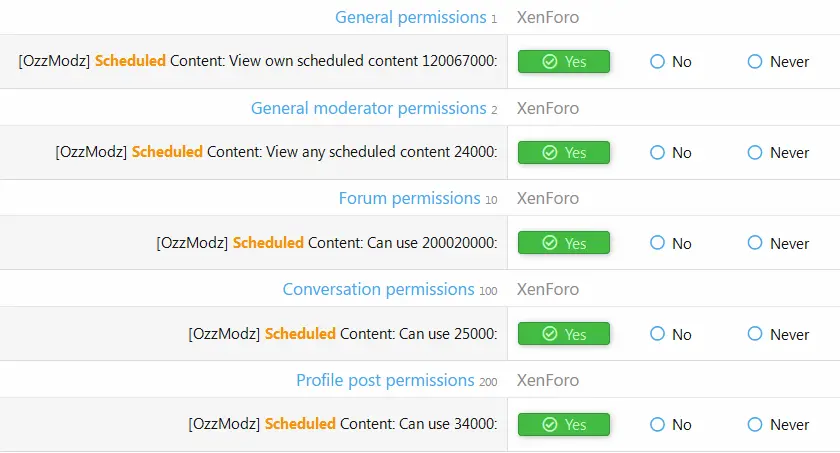The image size is (840, 453).
Task: Set View any scheduled content to Never
Action: pos(778,153)
